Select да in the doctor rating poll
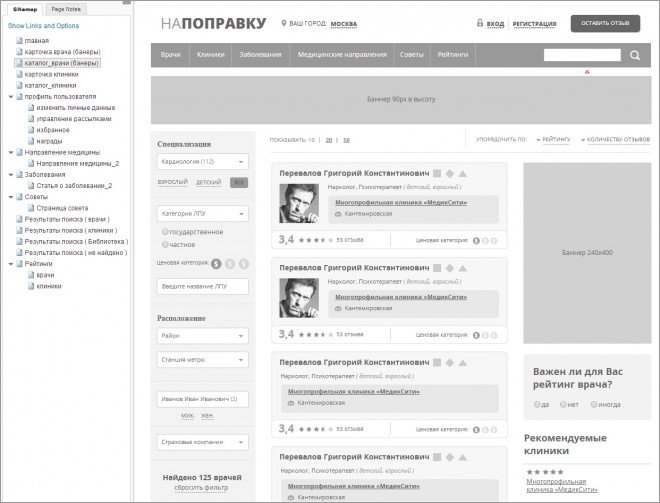660x503 pixels. (537, 405)
